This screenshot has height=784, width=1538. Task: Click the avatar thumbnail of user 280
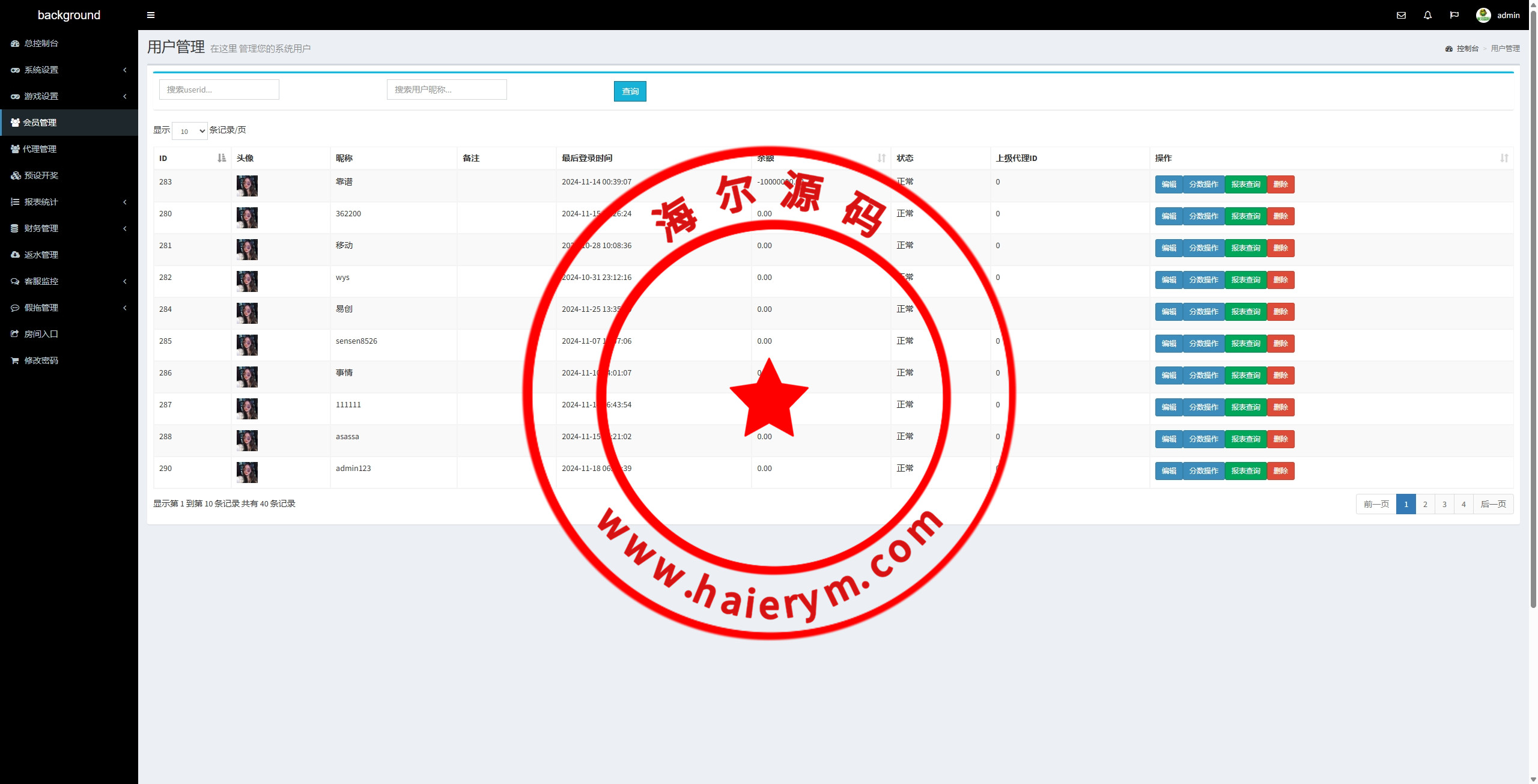tap(247, 217)
